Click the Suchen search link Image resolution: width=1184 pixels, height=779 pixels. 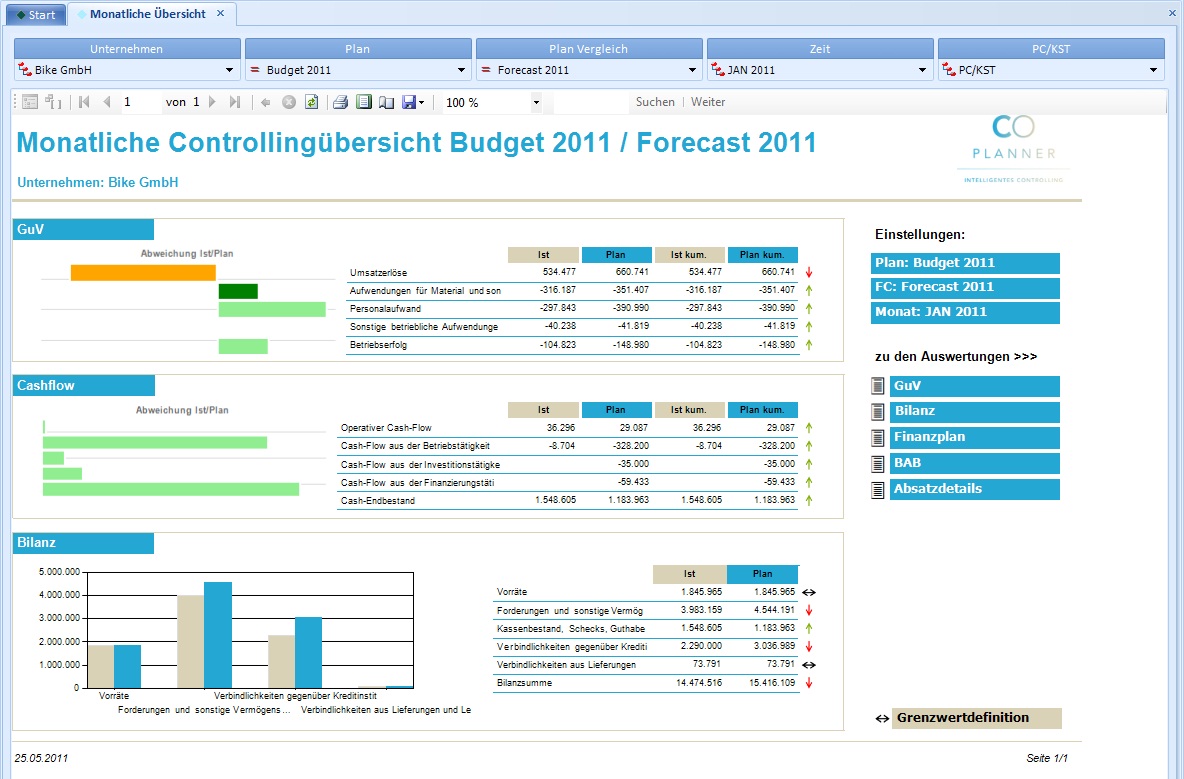tap(655, 102)
